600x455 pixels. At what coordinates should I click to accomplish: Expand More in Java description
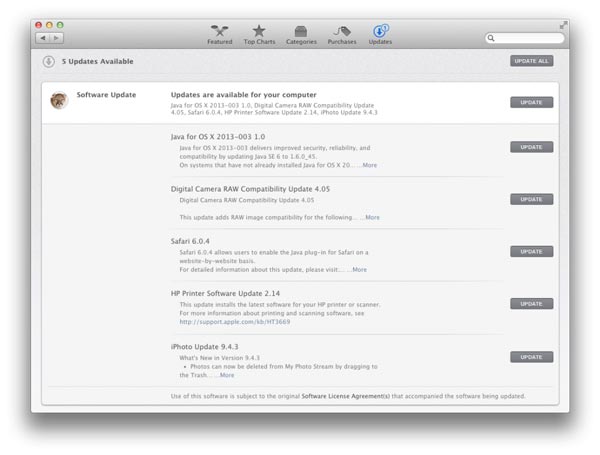(369, 165)
